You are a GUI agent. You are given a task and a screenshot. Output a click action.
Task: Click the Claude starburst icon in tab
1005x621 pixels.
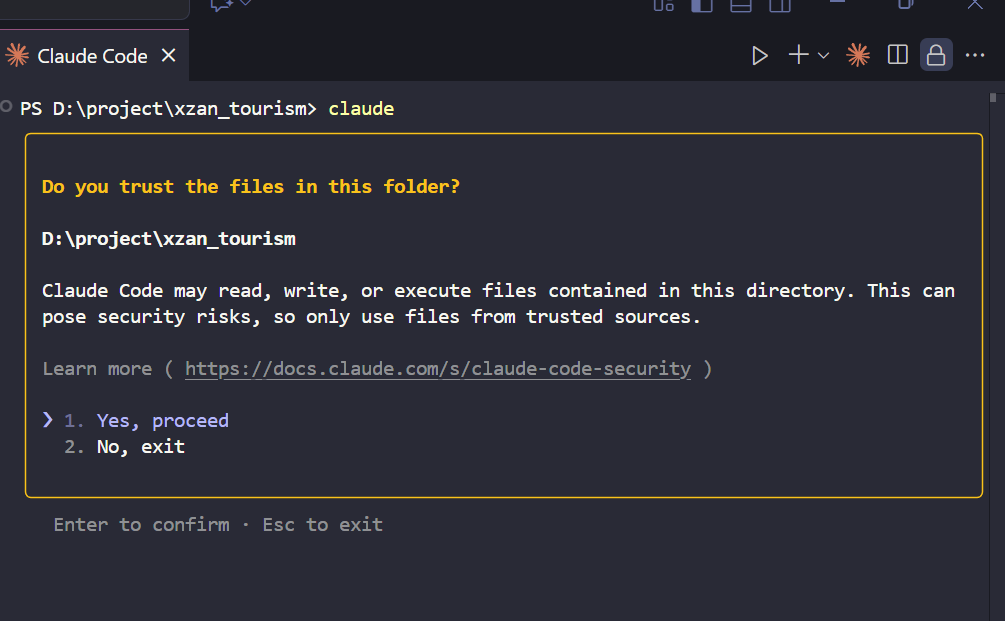click(17, 56)
